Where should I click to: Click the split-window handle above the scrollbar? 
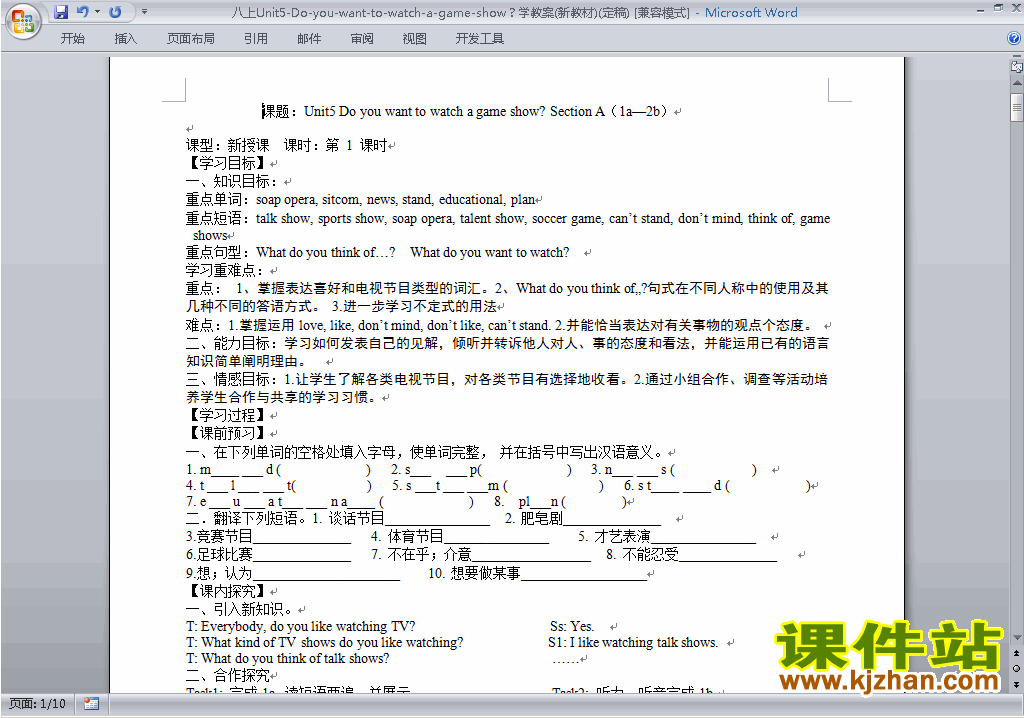(1016, 57)
